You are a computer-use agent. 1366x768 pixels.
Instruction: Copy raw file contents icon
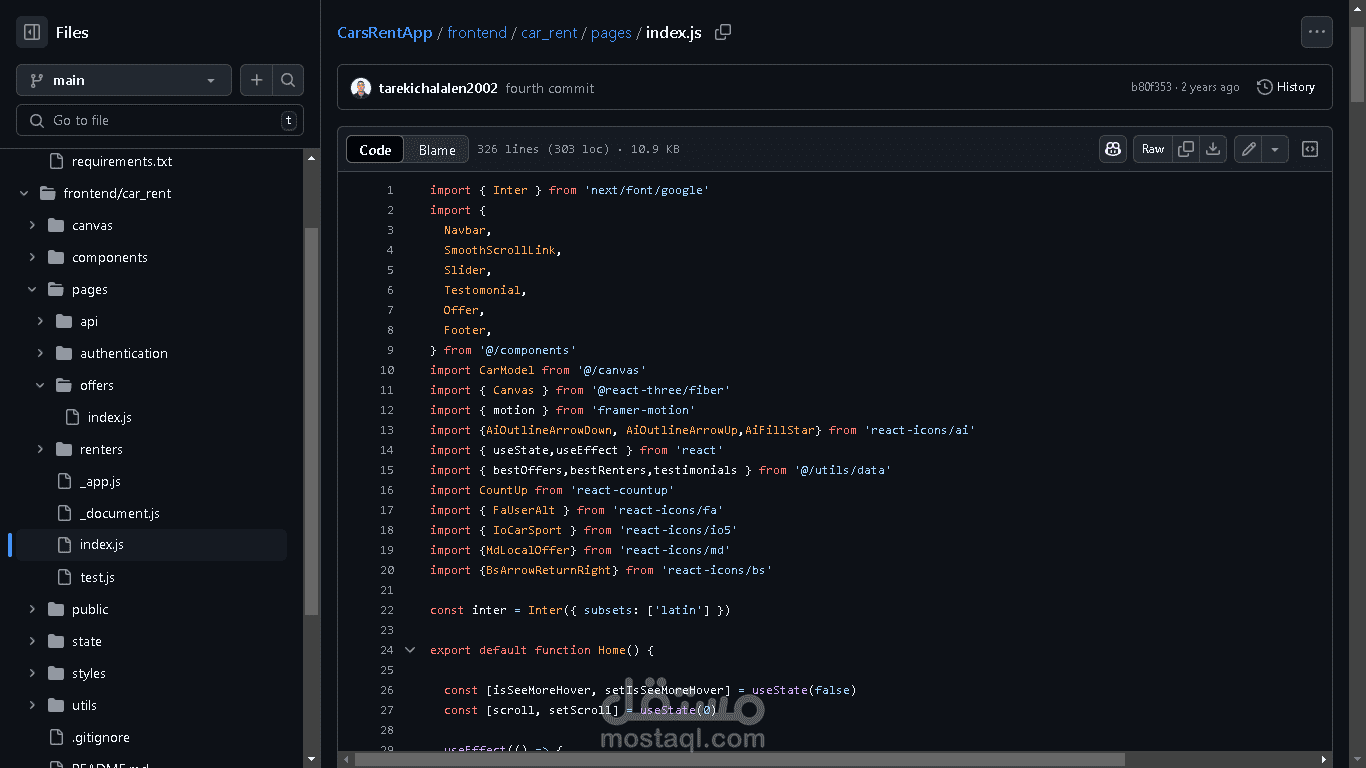1186,149
